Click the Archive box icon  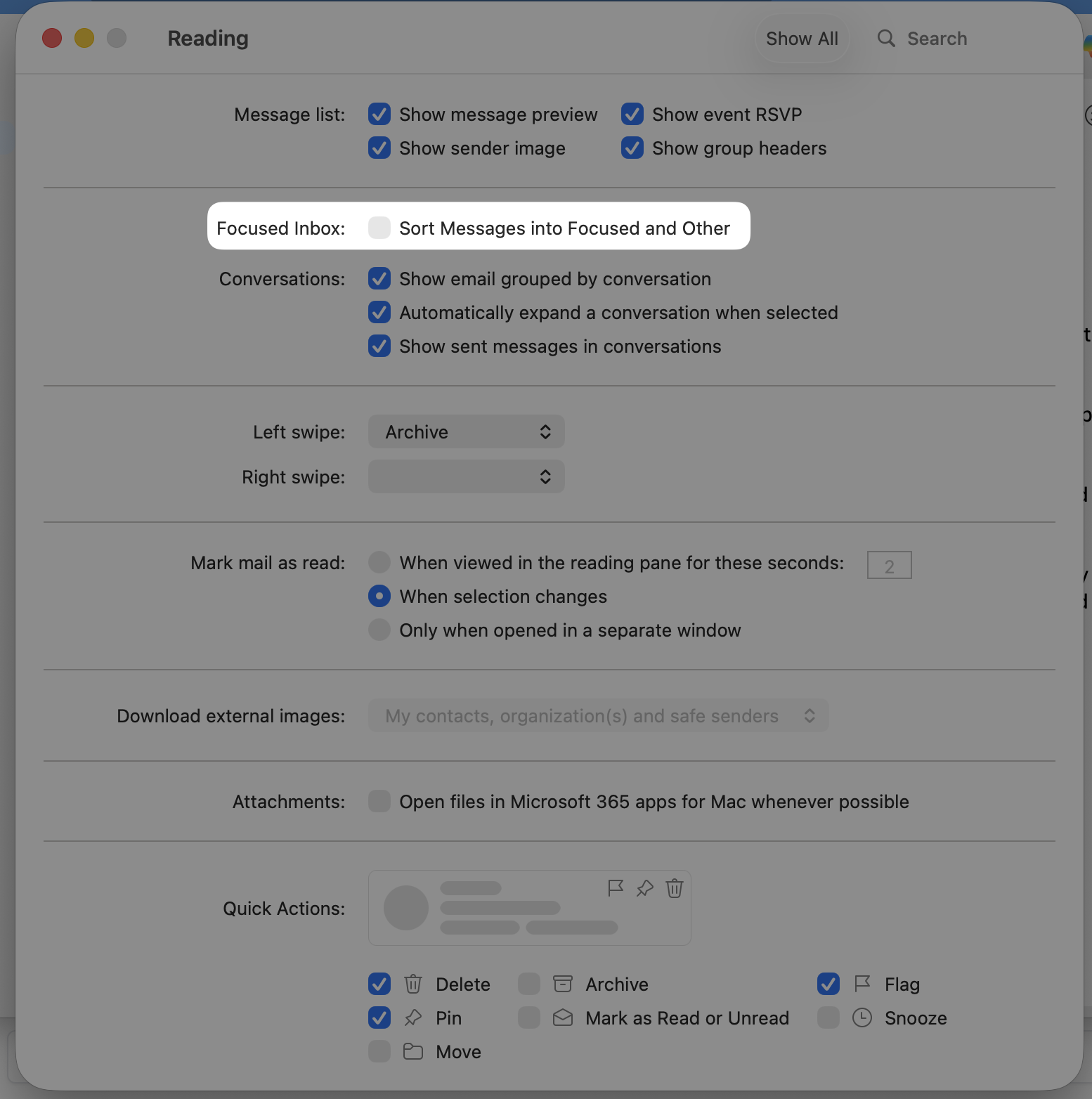[563, 984]
